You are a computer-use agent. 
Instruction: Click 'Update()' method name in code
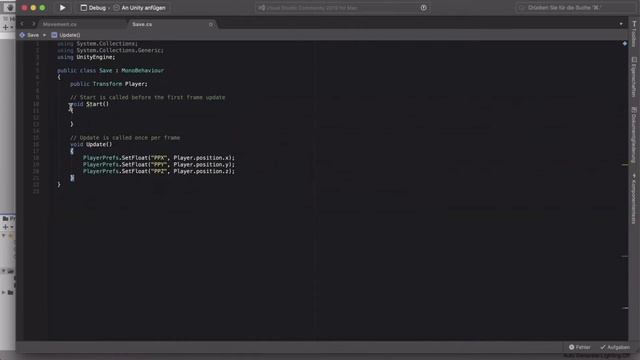(99, 144)
